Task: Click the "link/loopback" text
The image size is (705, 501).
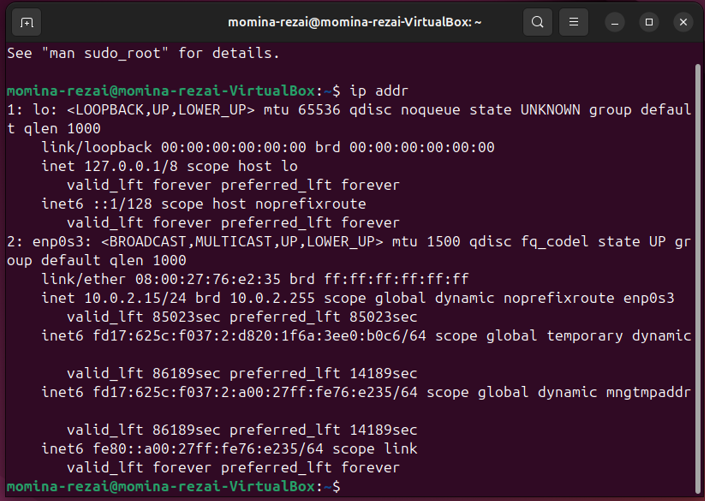Action: click(97, 148)
